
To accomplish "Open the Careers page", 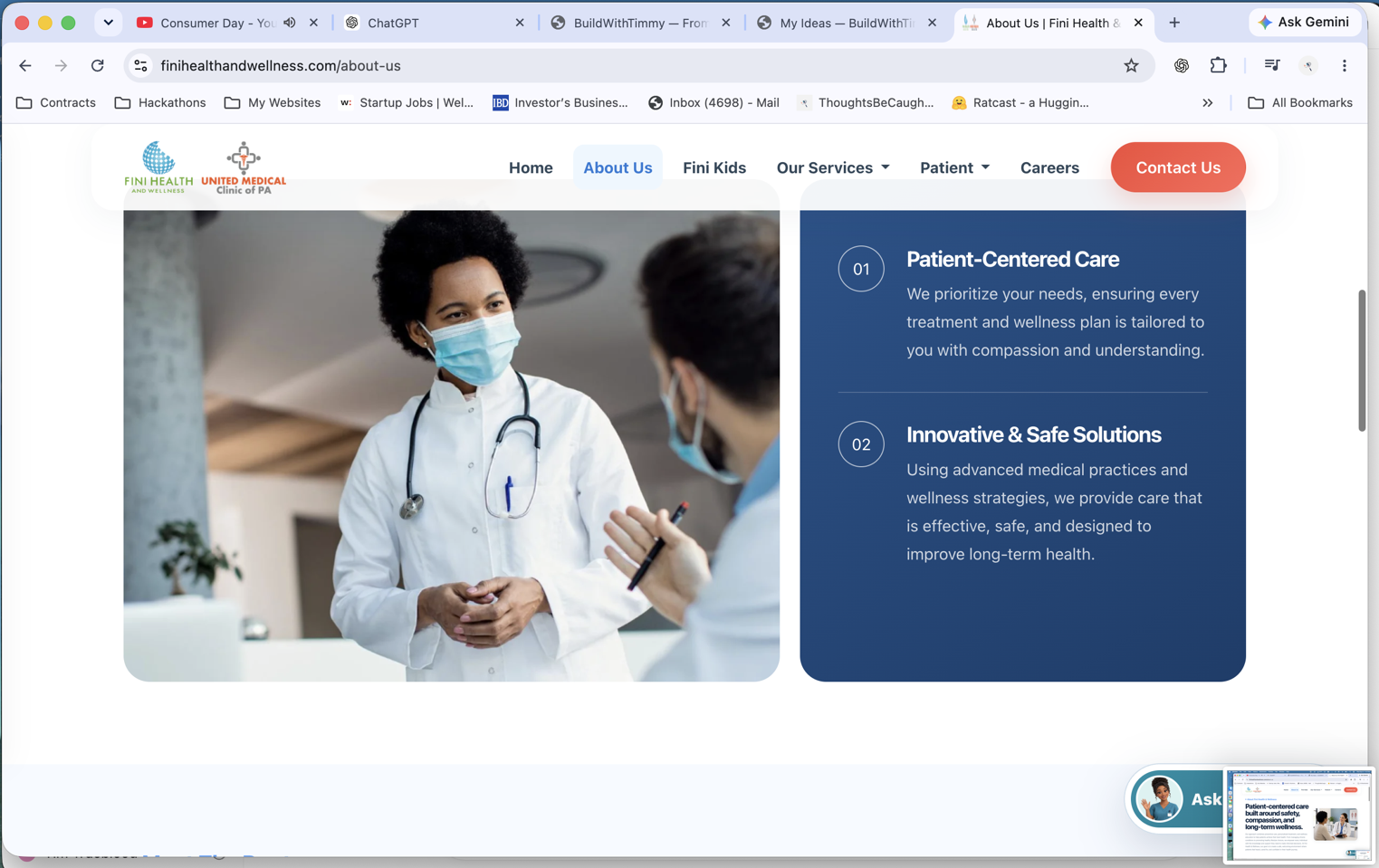I will [1049, 167].
